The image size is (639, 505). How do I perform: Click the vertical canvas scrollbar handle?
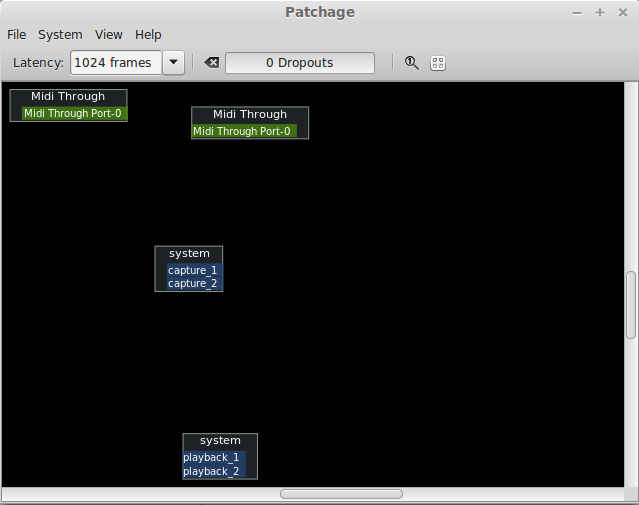(631, 305)
